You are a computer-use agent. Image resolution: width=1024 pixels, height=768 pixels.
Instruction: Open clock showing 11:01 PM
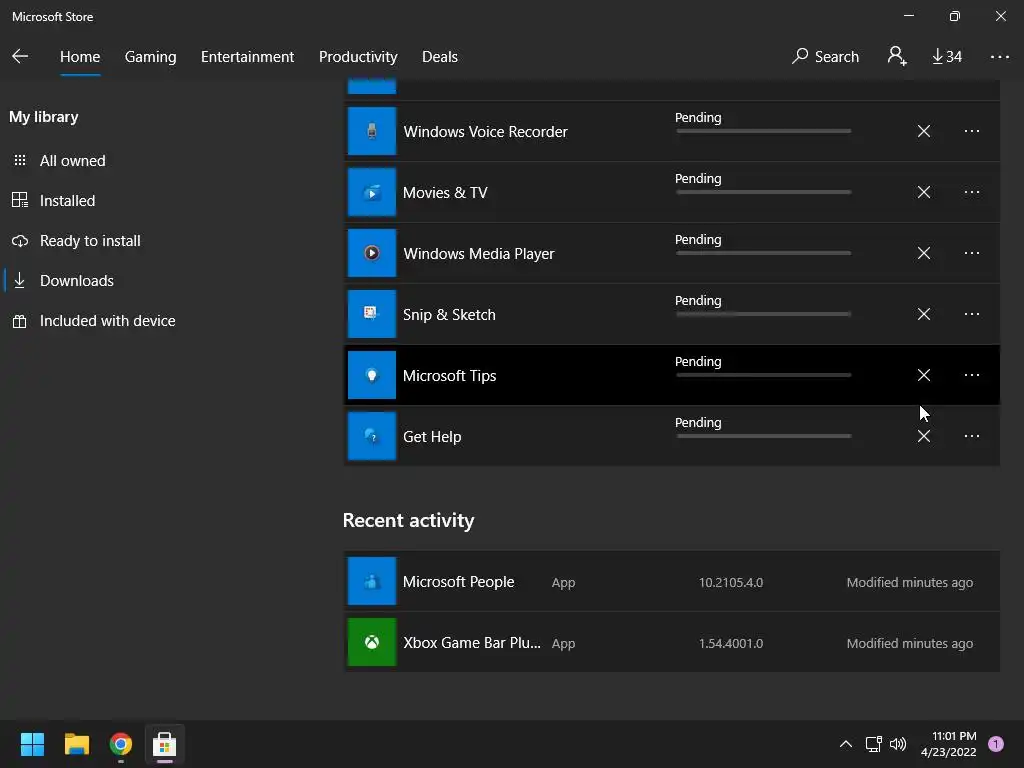pyautogui.click(x=949, y=744)
